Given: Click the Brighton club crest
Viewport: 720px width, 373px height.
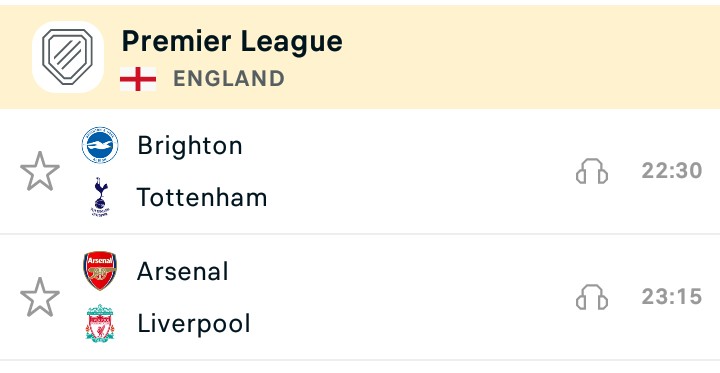Looking at the screenshot, I should [x=100, y=145].
